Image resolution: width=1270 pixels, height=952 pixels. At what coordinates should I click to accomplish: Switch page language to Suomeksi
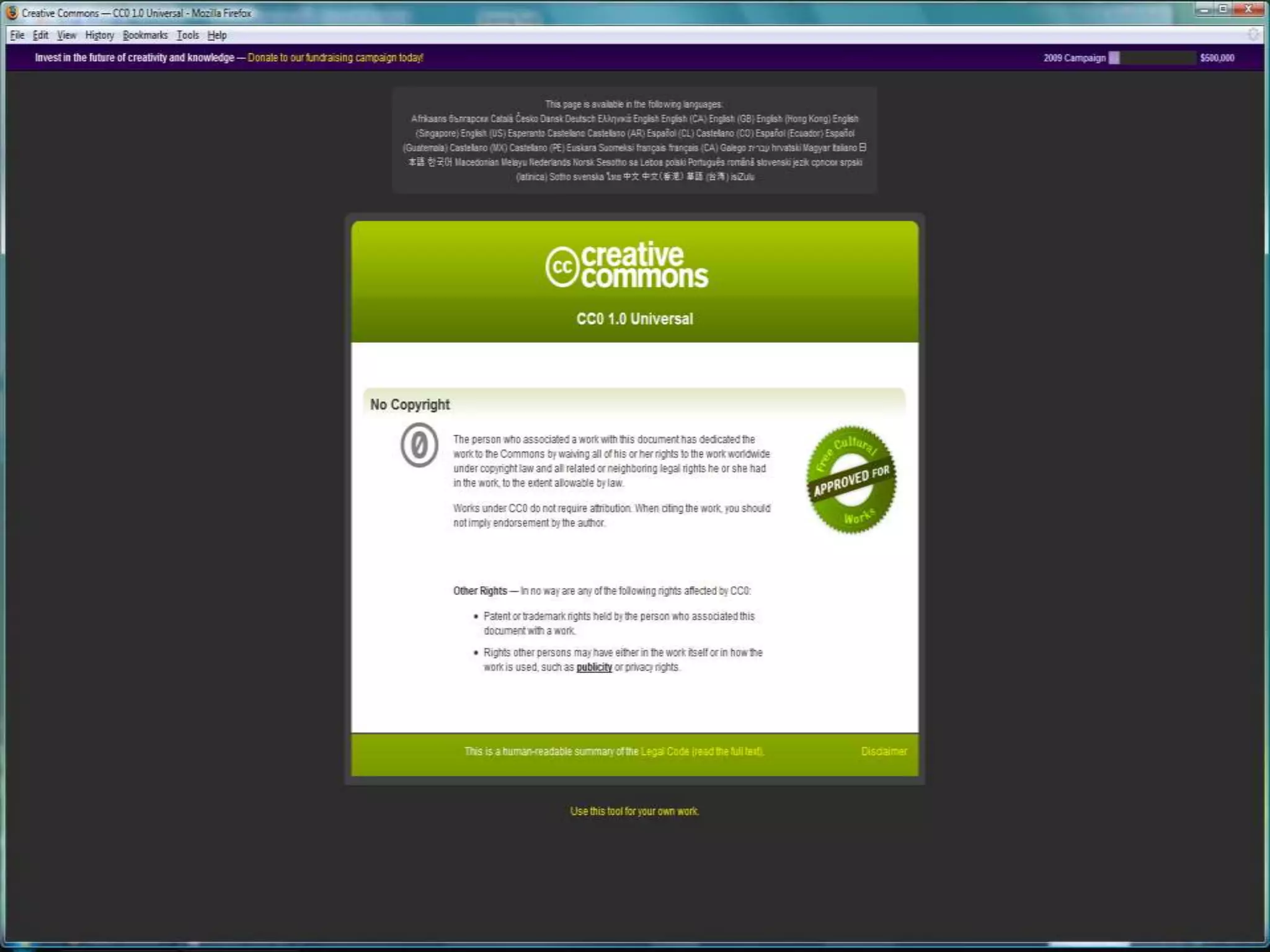616,148
